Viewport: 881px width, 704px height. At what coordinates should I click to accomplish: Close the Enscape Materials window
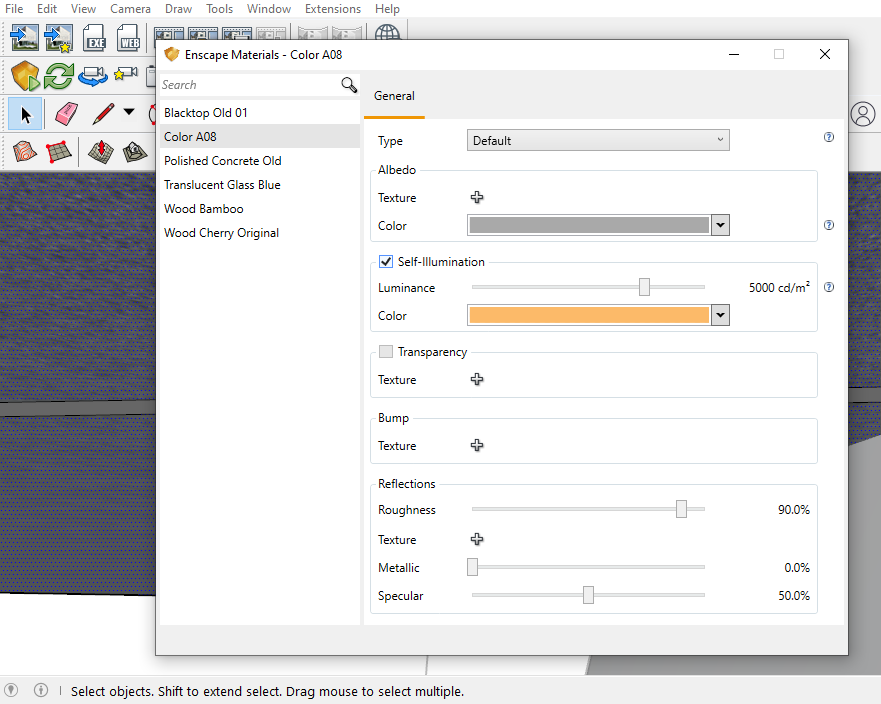(825, 54)
